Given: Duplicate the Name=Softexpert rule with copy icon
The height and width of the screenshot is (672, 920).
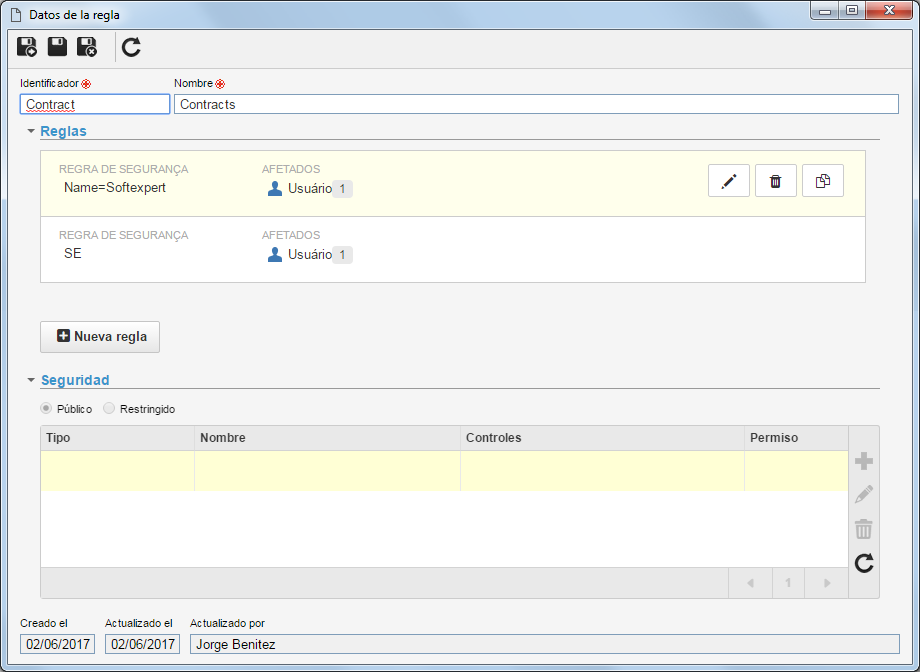Looking at the screenshot, I should 823,181.
